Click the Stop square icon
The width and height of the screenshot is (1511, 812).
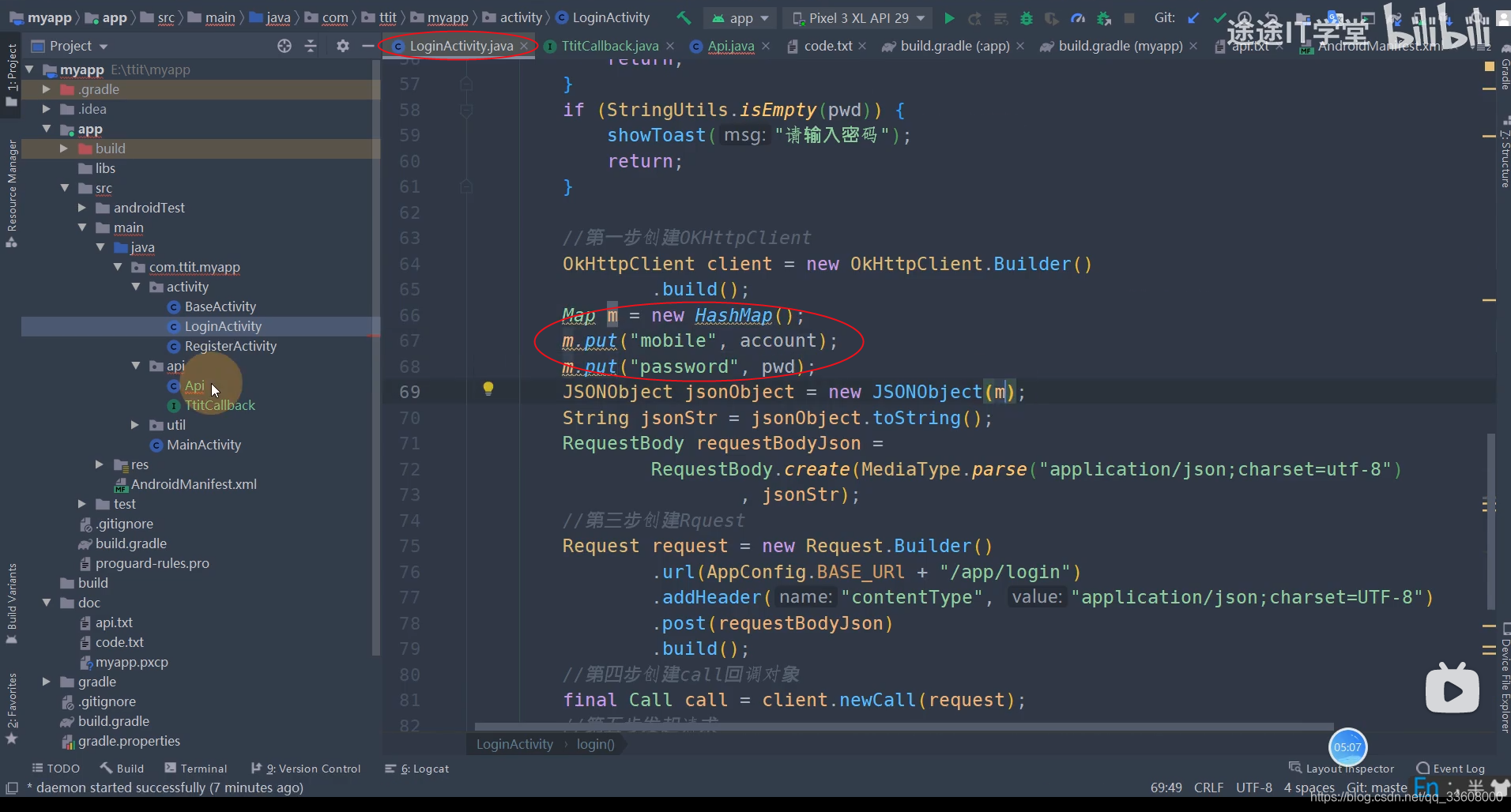[x=1129, y=17]
